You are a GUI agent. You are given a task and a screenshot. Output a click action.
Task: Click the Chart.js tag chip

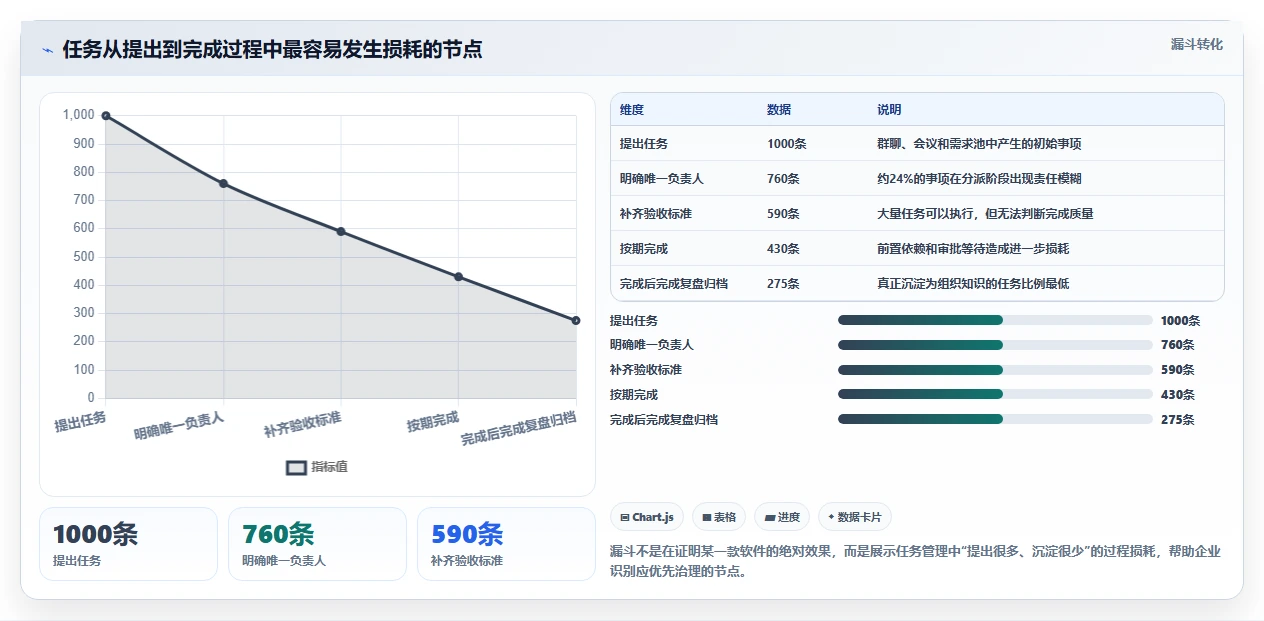647,517
